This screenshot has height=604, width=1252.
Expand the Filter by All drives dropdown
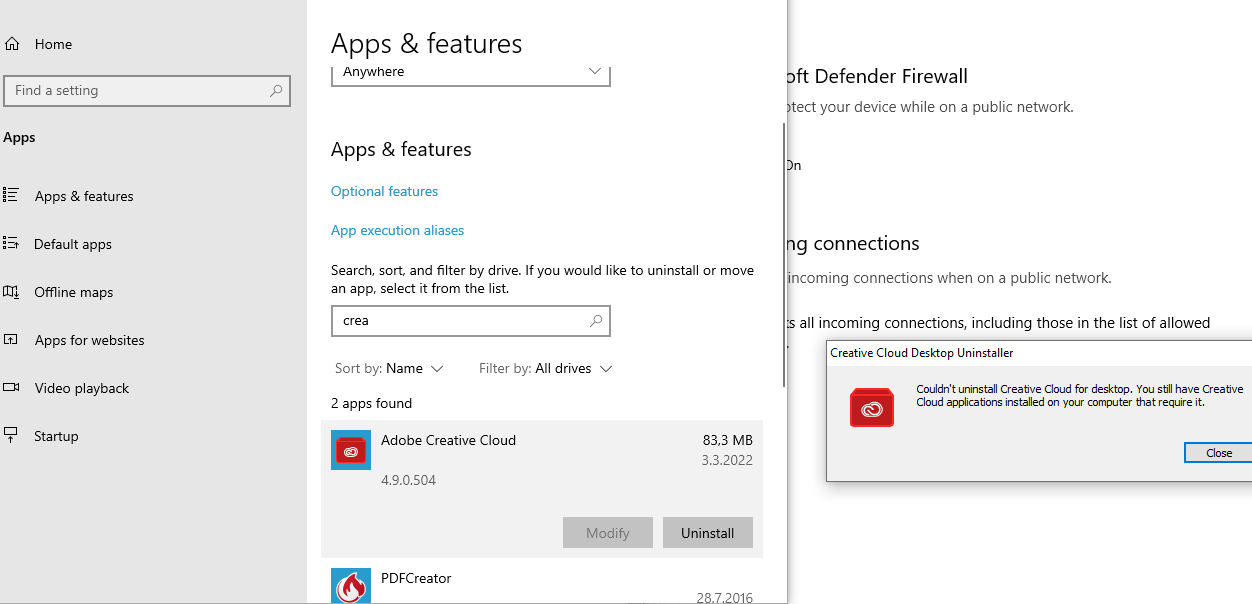click(545, 368)
